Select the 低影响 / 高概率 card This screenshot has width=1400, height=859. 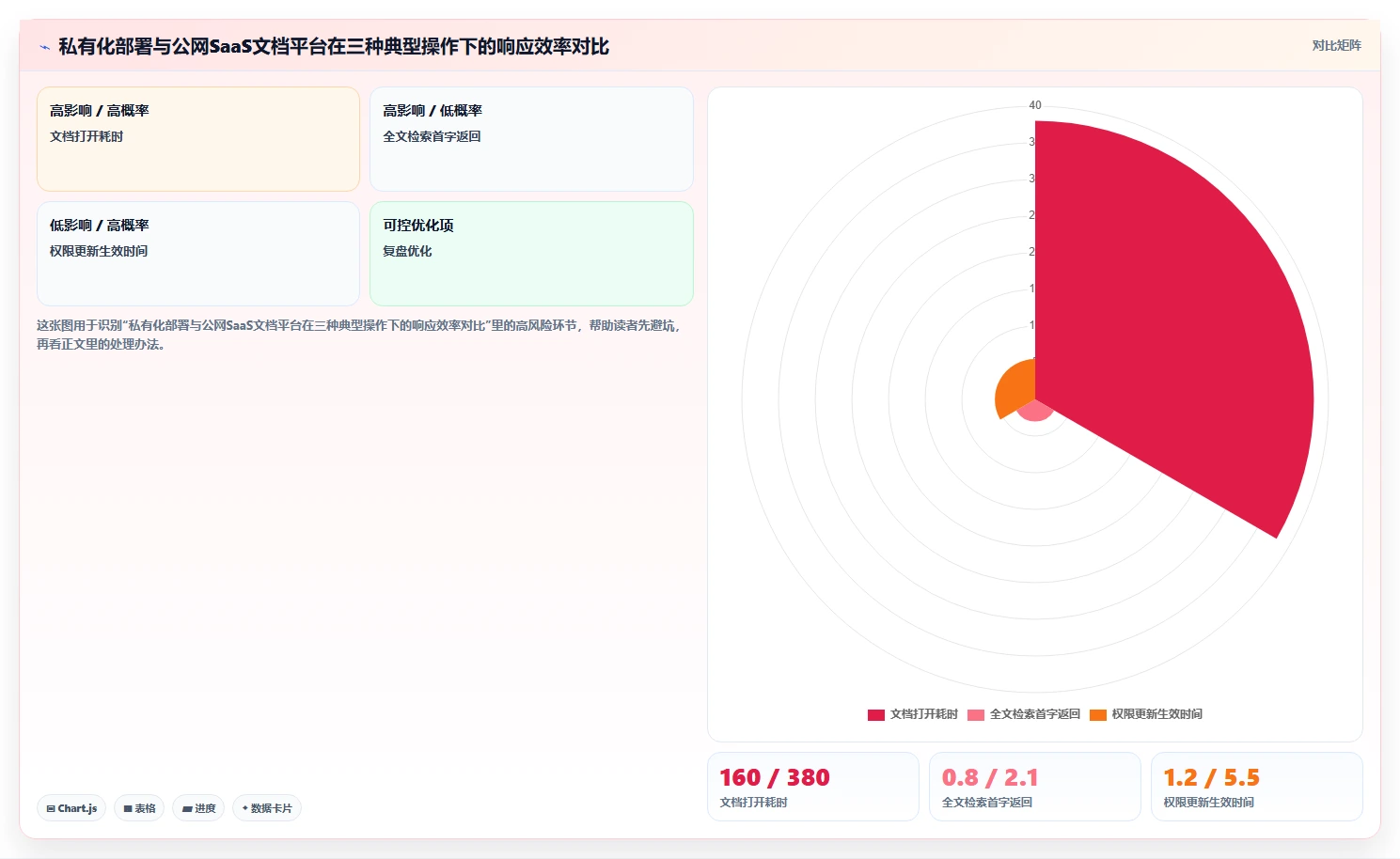(198, 254)
